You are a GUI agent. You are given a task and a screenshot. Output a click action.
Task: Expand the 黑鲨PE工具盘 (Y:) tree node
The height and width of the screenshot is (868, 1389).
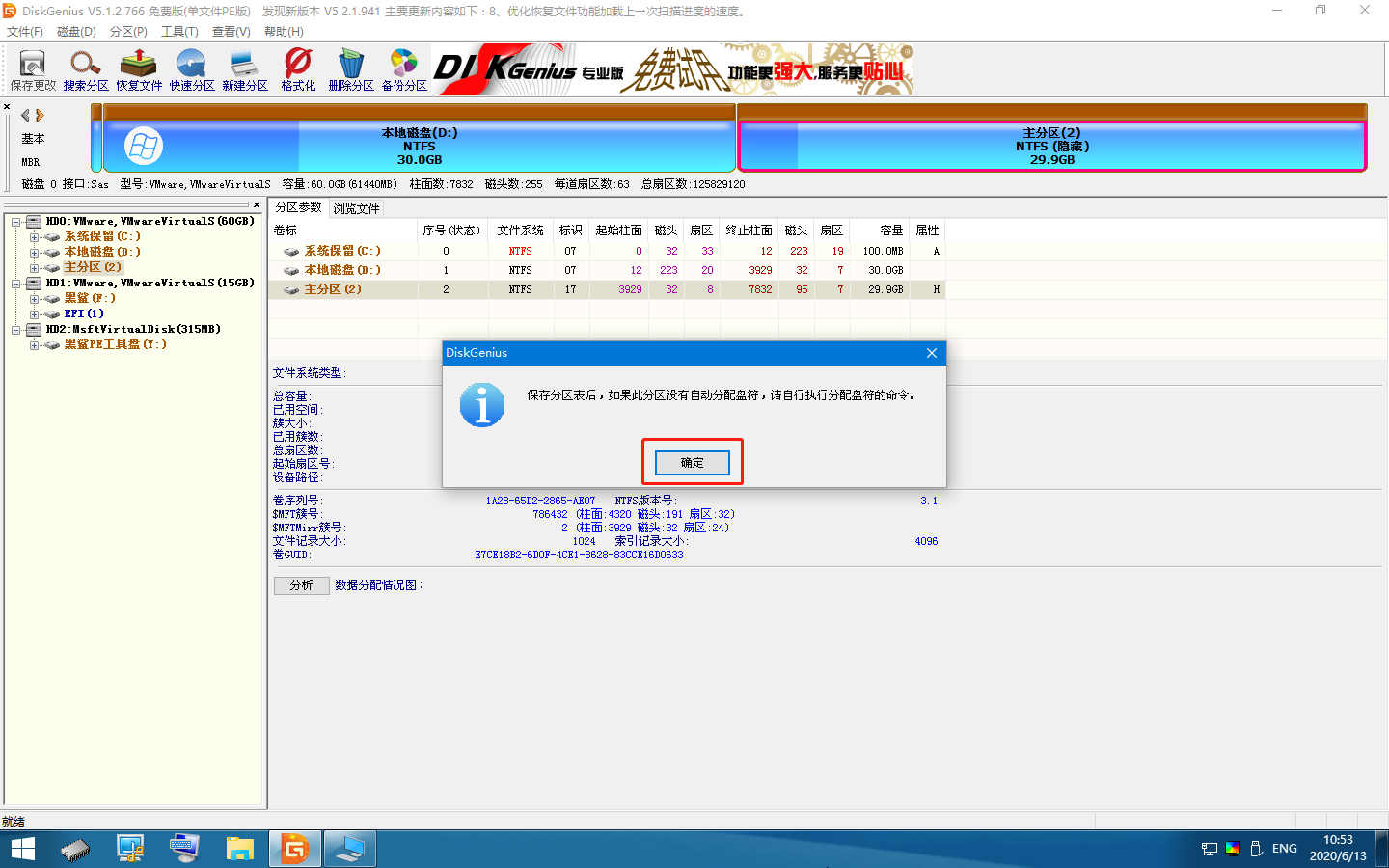[x=34, y=345]
